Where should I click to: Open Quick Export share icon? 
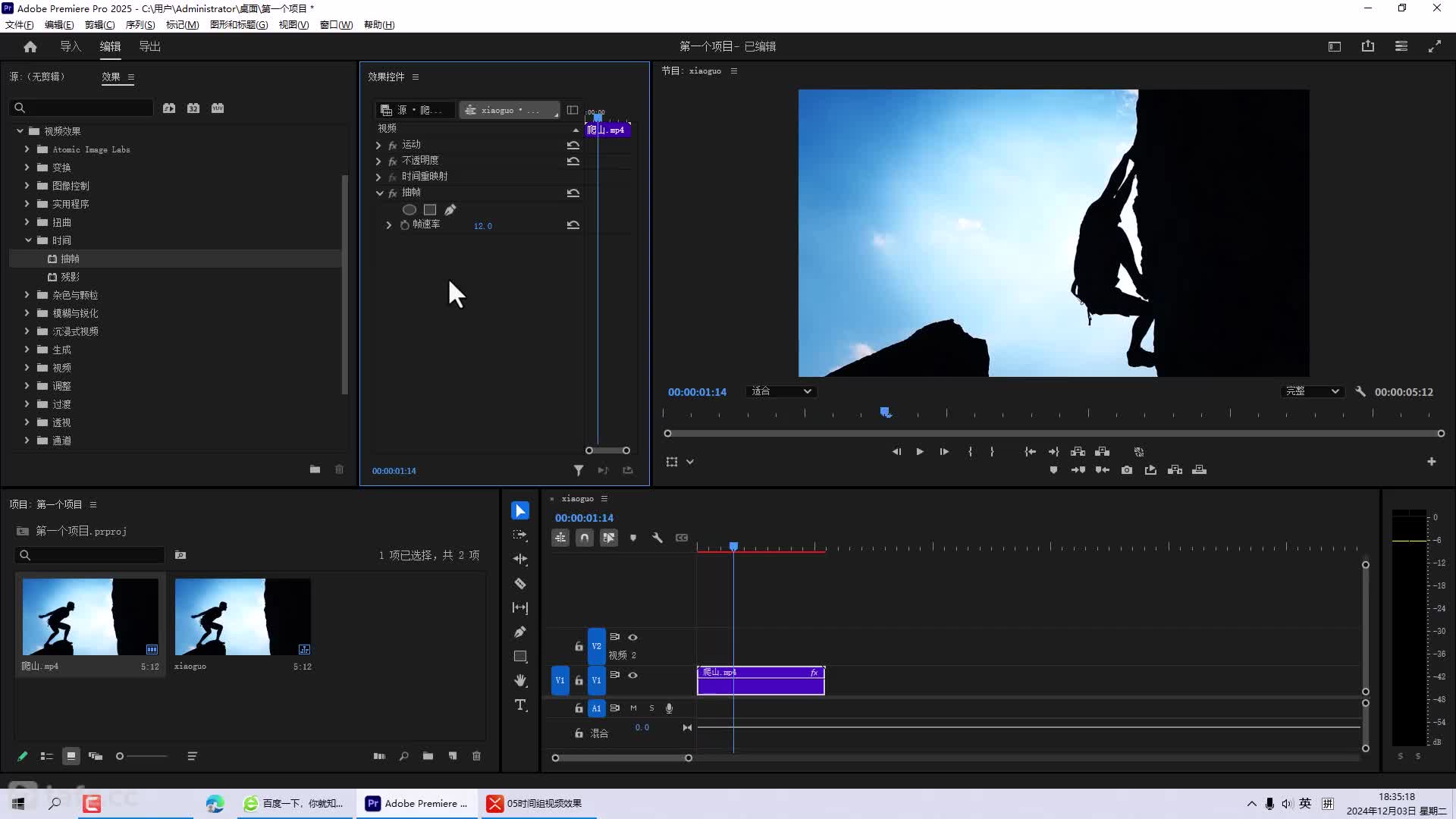coord(1368,47)
